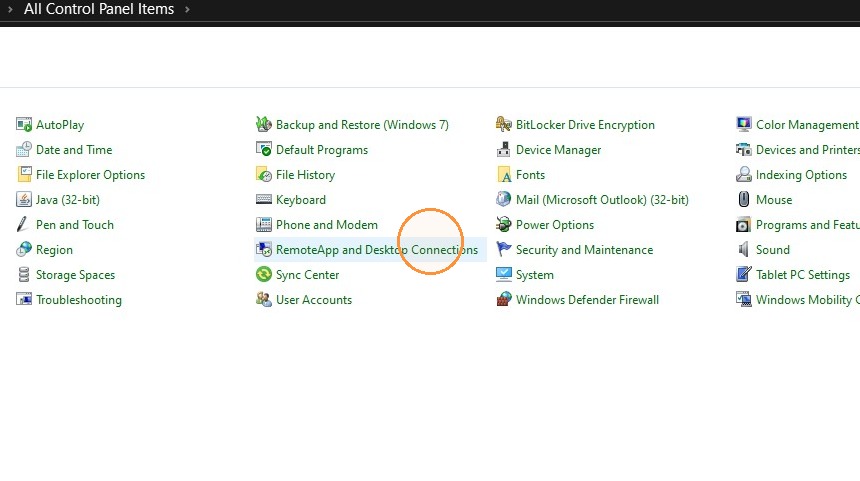Click the Sync Center green icon
The image size is (860, 481).
(x=264, y=274)
